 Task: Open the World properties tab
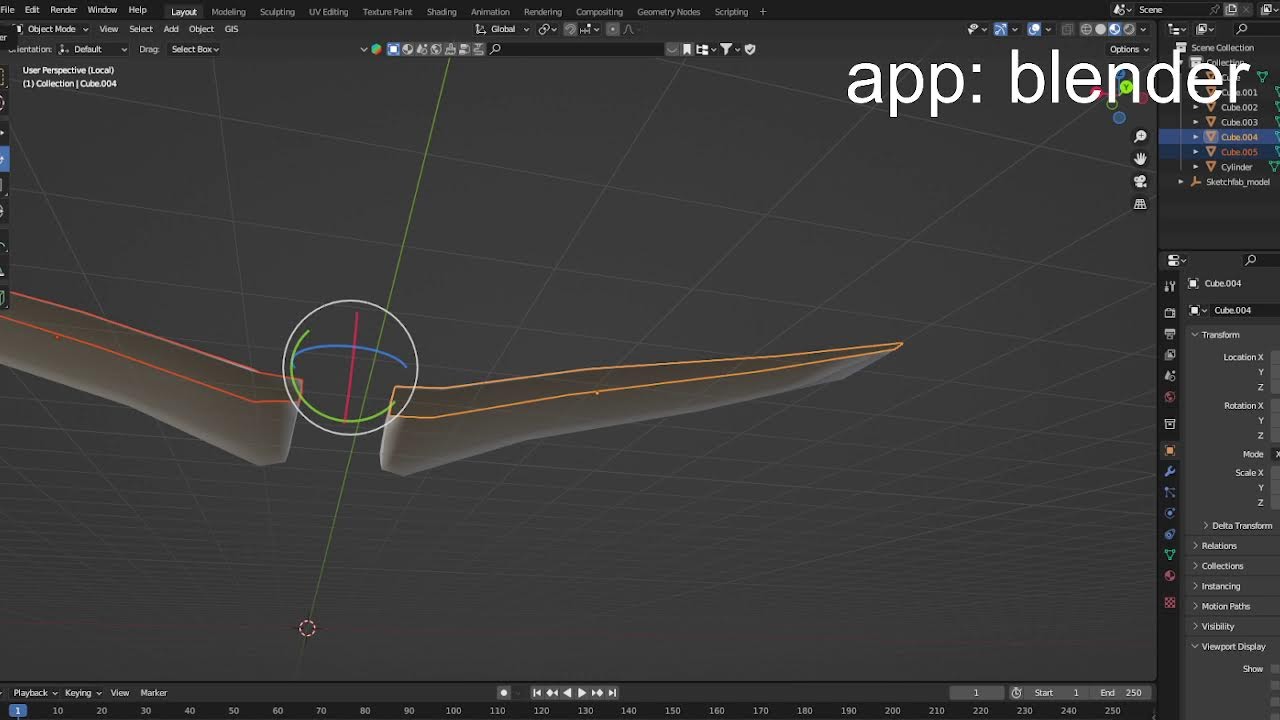point(1170,397)
